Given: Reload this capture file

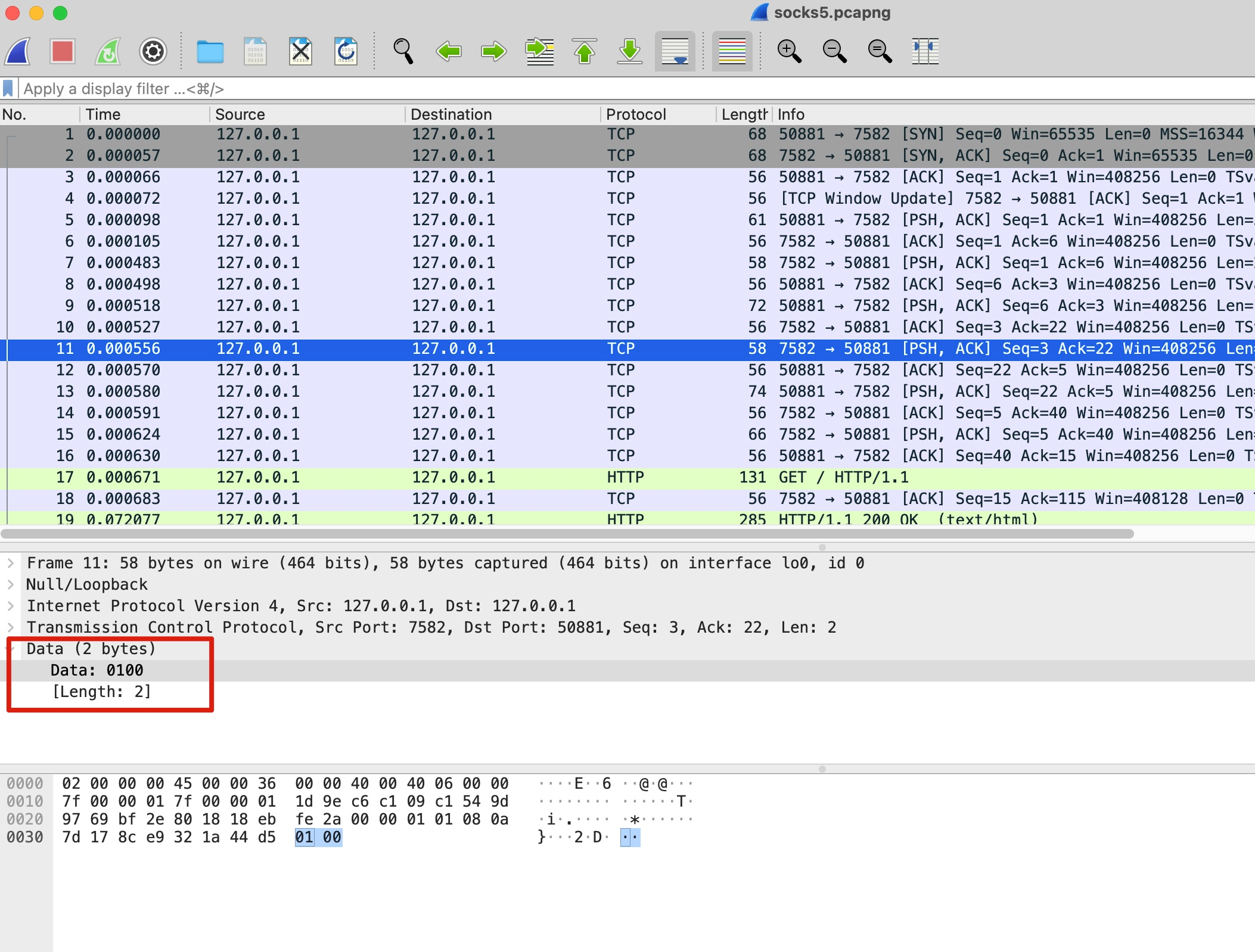Looking at the screenshot, I should coord(346,52).
